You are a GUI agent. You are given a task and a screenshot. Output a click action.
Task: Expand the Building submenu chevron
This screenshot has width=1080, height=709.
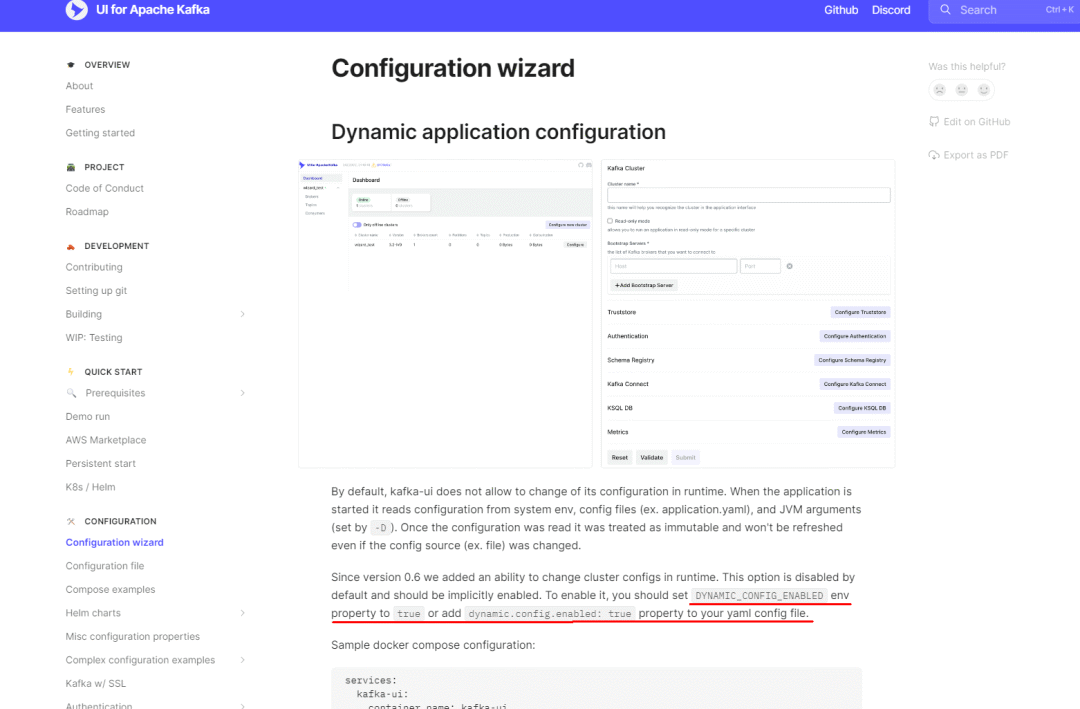[x=242, y=314]
